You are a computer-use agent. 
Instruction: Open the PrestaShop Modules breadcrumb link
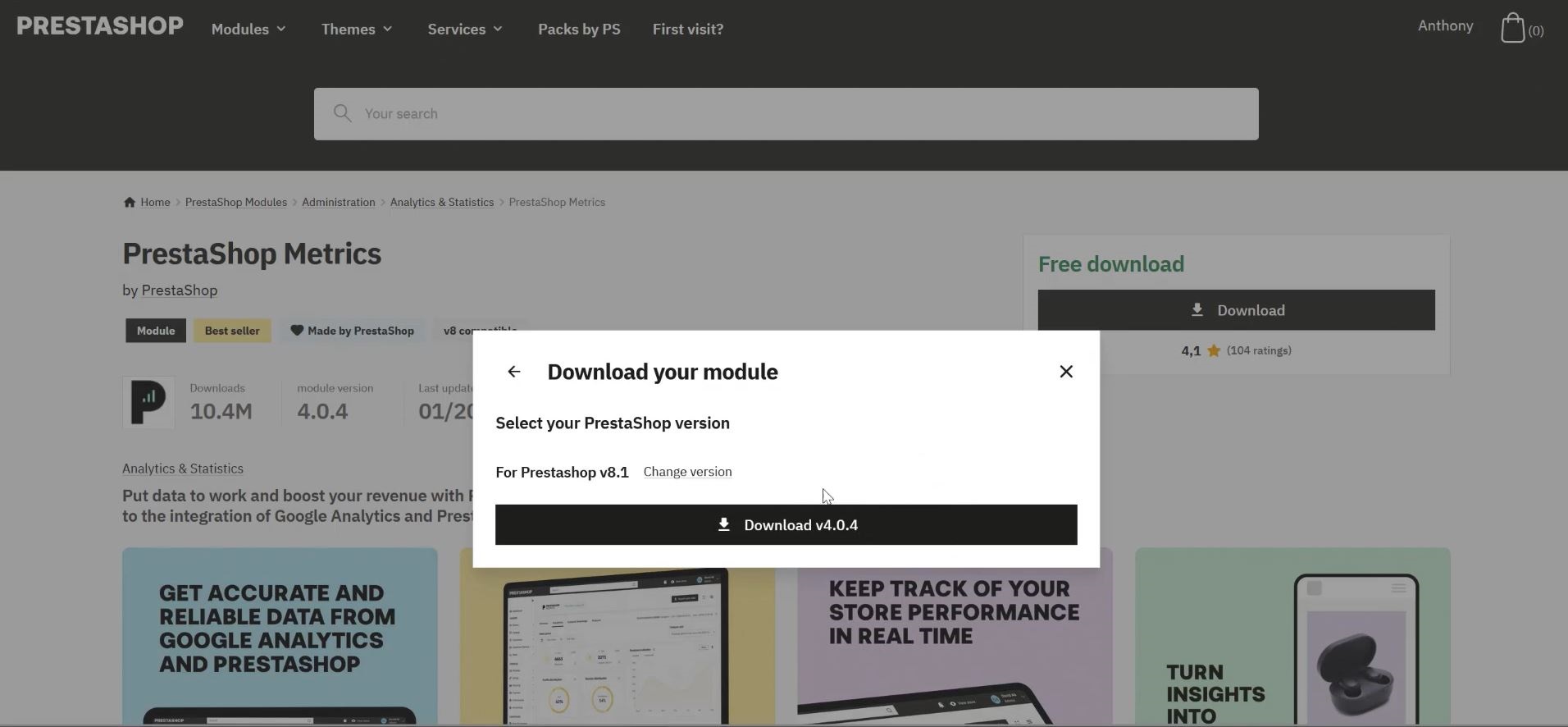pos(236,202)
